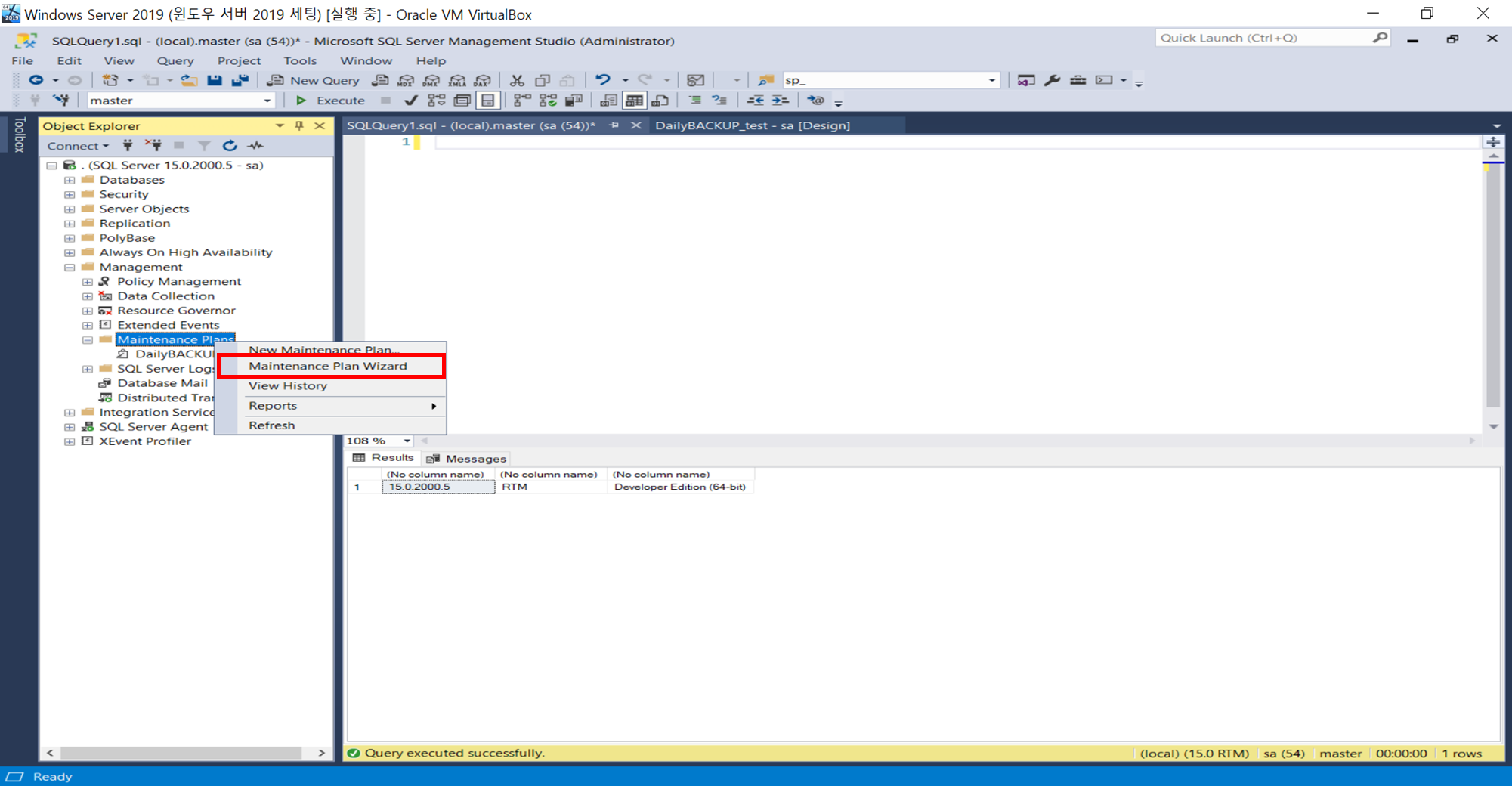Click the Filter icon in Object Explorer
This screenshot has height=786, width=1512.
[x=204, y=146]
